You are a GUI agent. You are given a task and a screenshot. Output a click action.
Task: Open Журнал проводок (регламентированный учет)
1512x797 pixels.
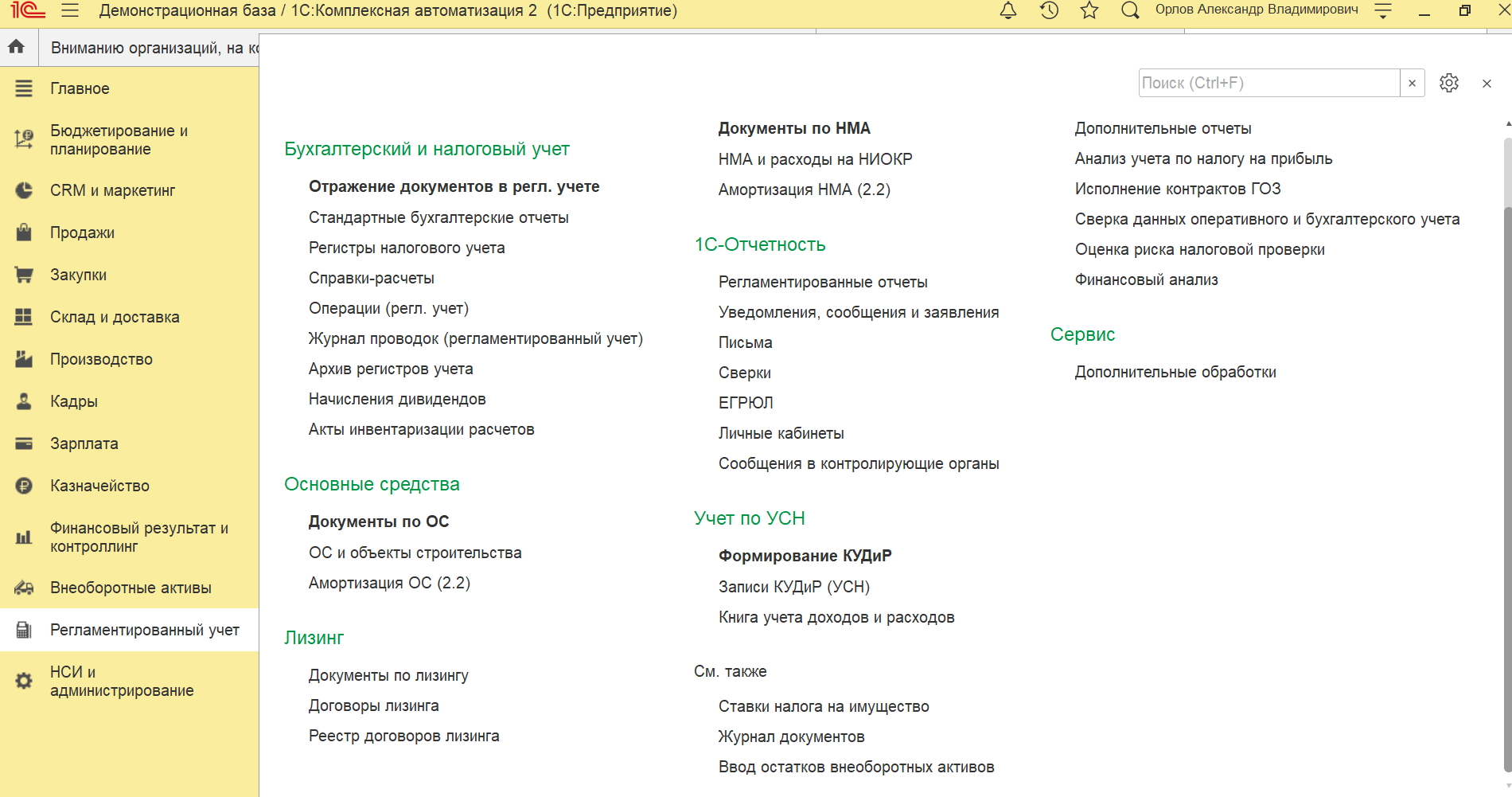476,338
